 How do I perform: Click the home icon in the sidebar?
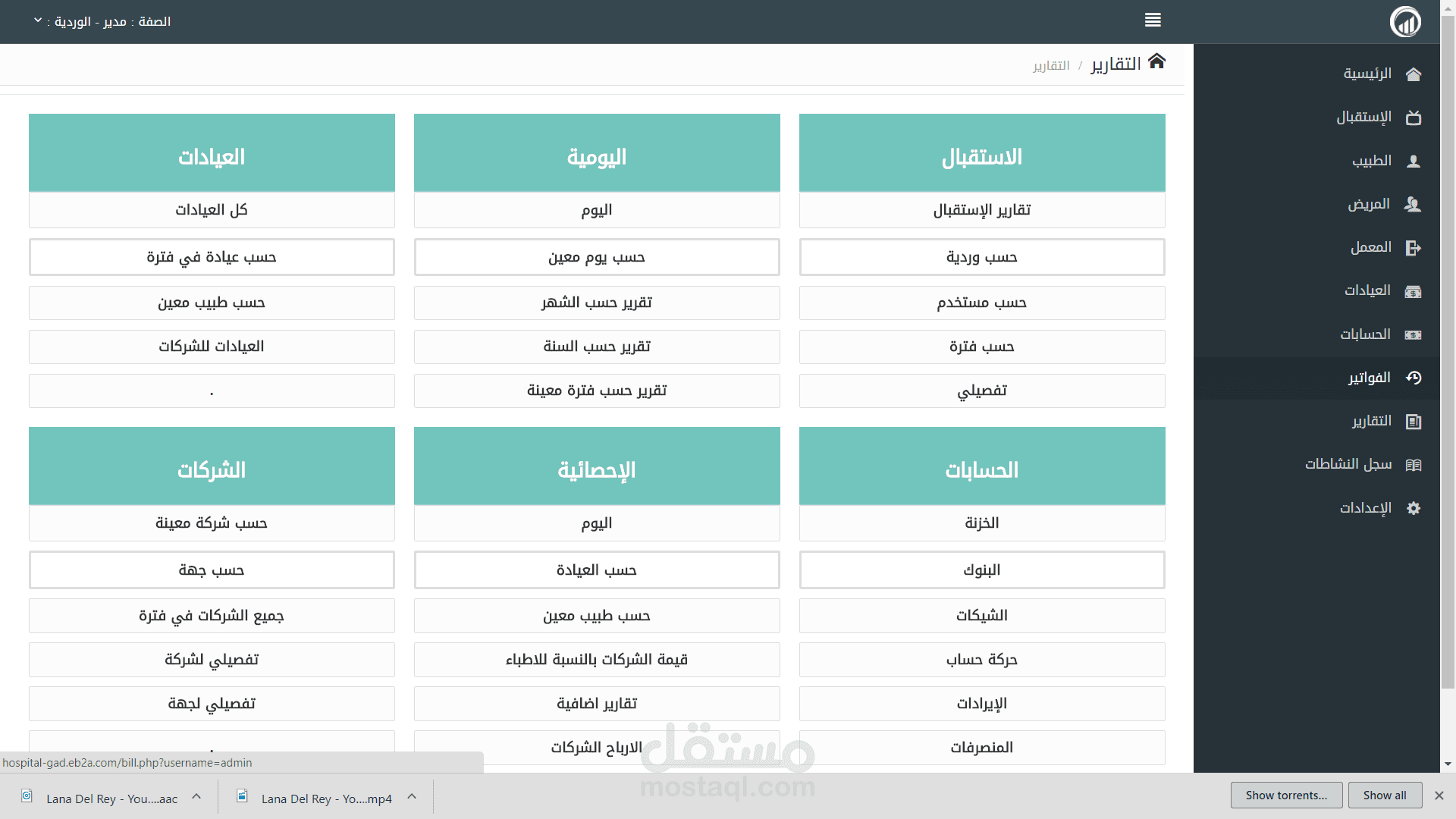pos(1413,74)
